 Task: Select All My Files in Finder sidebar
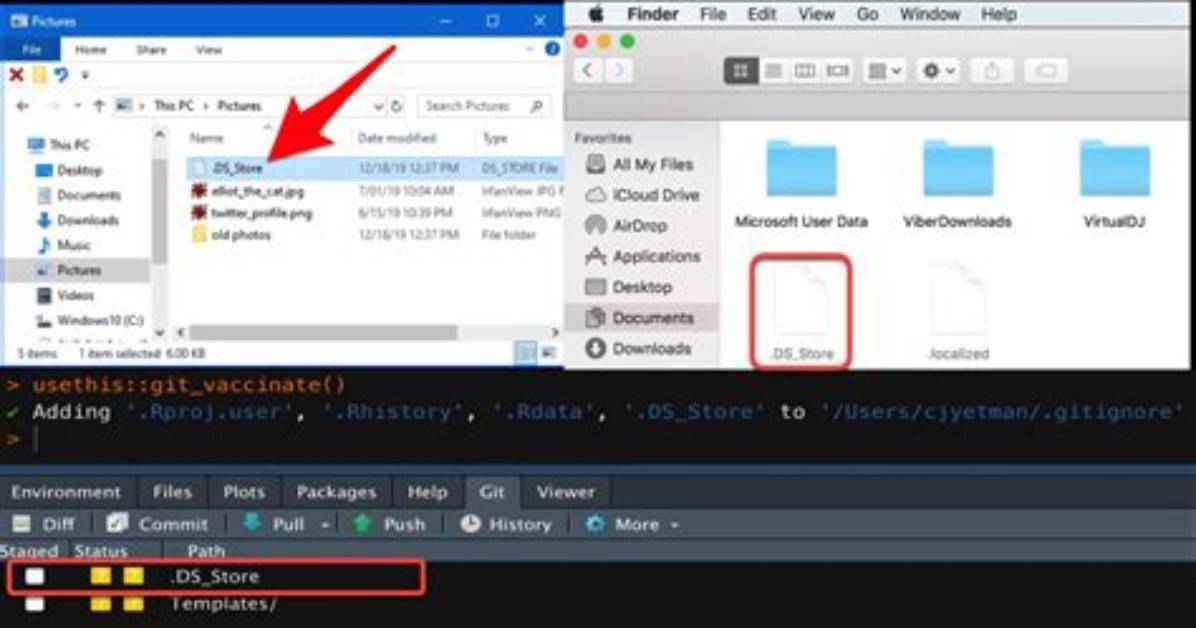641,164
